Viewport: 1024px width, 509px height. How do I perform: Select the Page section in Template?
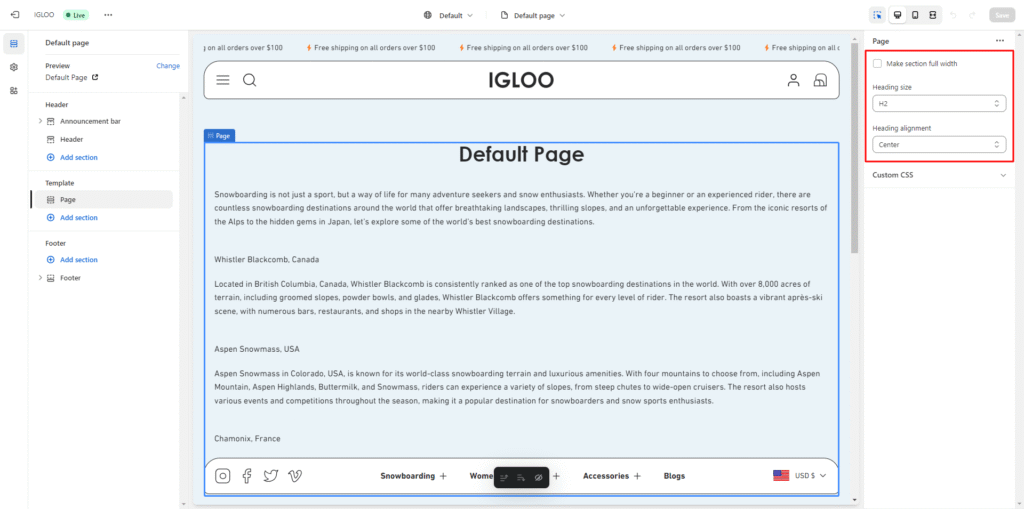point(68,199)
